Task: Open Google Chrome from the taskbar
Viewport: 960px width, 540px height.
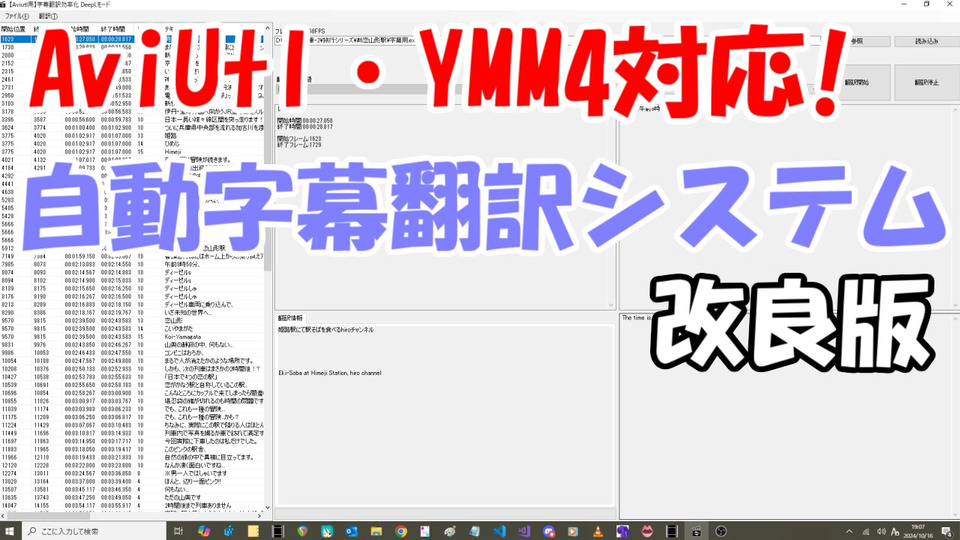Action: click(x=400, y=531)
